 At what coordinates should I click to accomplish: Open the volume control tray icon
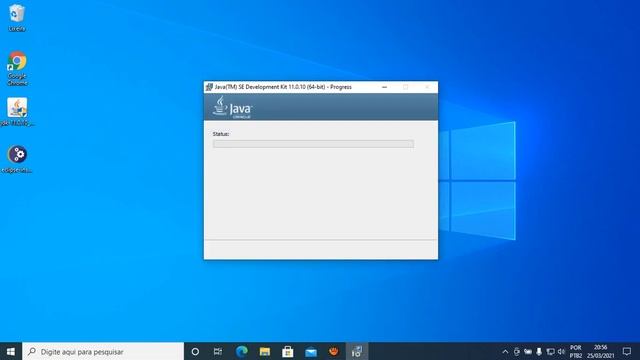[x=561, y=351]
